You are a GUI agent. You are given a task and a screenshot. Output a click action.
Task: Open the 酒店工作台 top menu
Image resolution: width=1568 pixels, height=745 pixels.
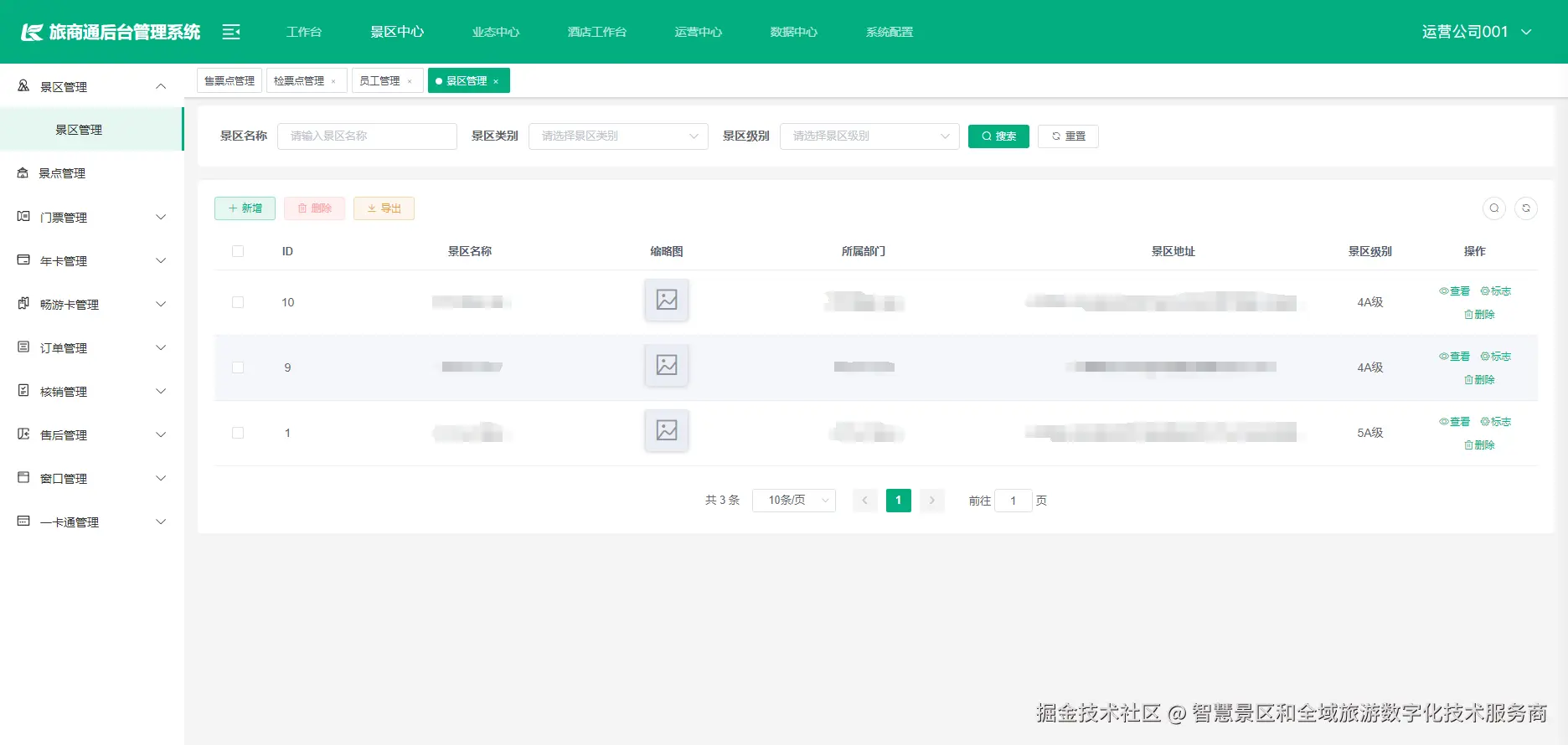(597, 32)
